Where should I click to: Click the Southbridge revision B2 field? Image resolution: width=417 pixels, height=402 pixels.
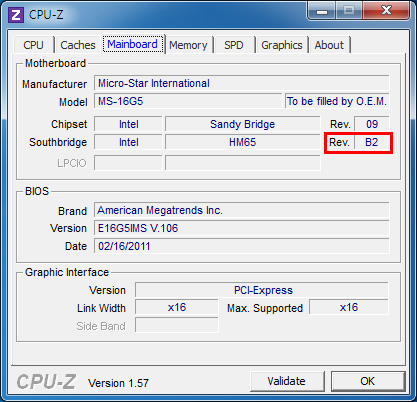[x=372, y=142]
